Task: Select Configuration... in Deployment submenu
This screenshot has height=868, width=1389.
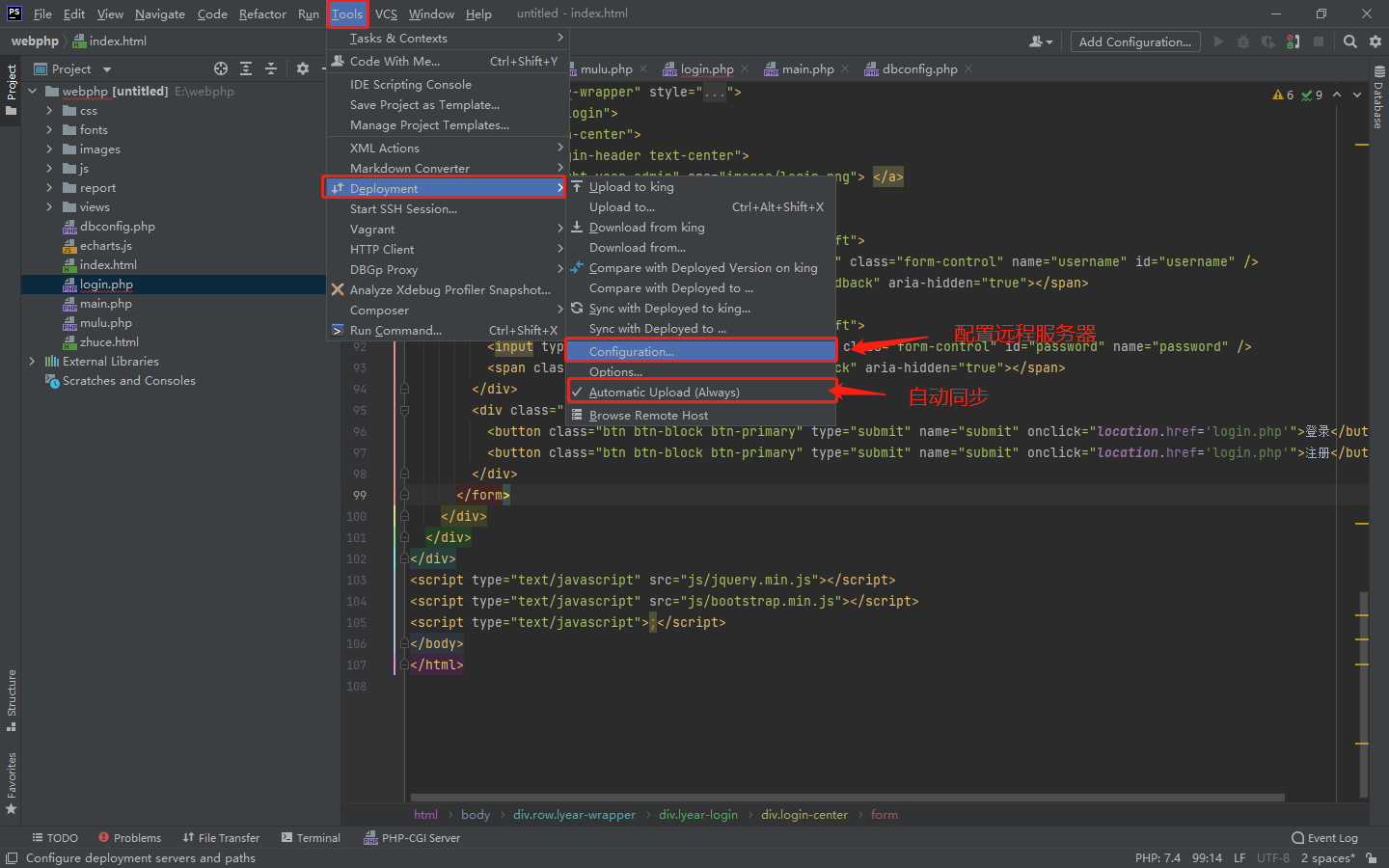Action: [x=701, y=351]
